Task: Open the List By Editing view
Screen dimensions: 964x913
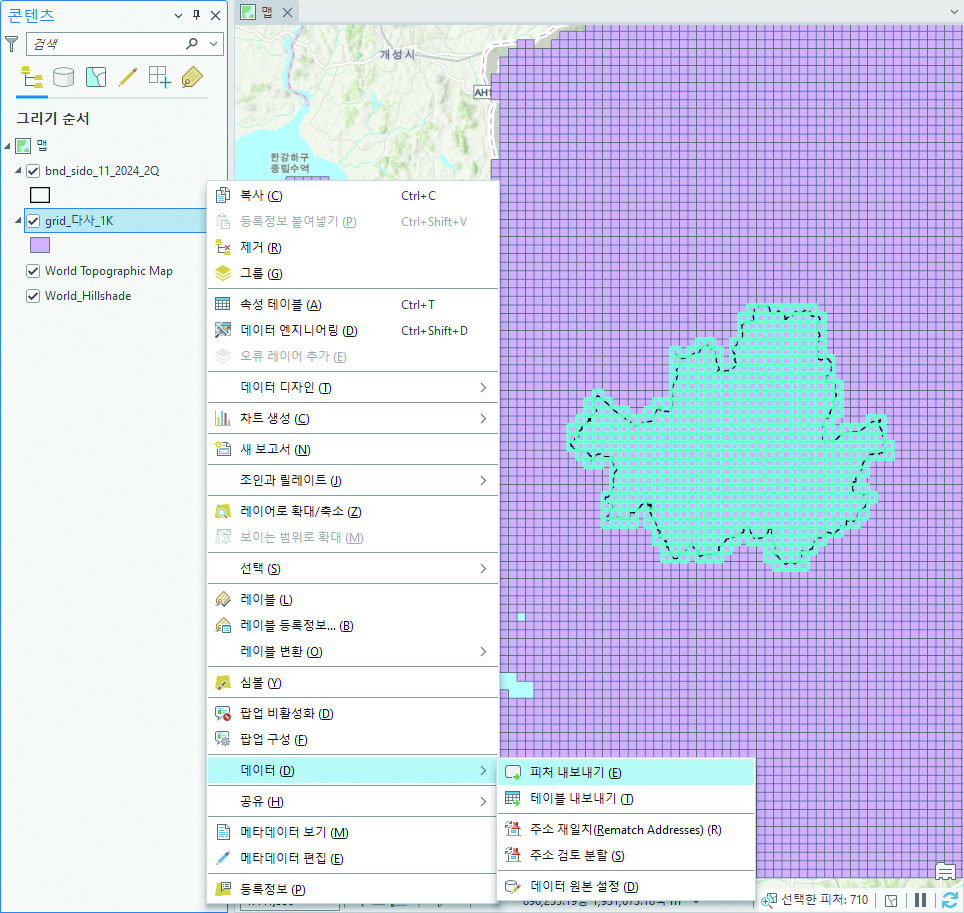Action: [127, 77]
